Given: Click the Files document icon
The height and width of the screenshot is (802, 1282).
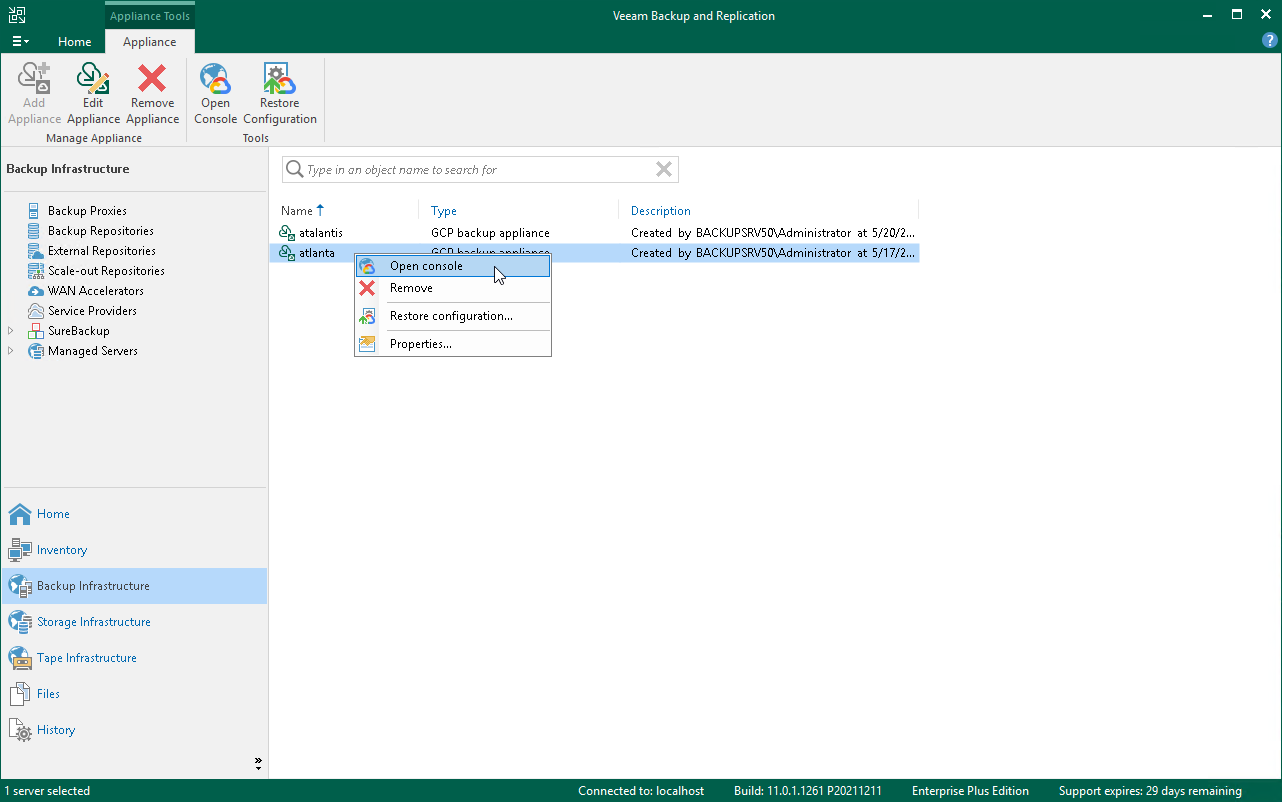Looking at the screenshot, I should 20,694.
